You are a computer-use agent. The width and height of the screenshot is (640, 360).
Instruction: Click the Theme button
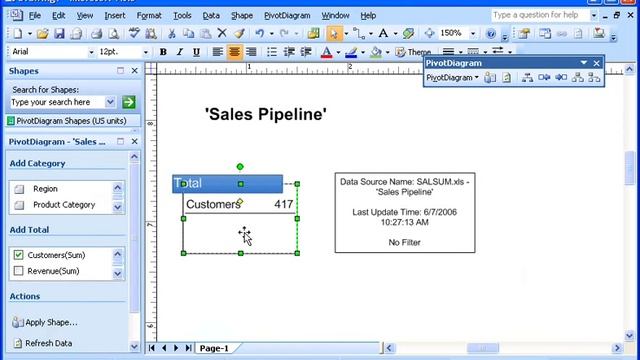(x=413, y=52)
